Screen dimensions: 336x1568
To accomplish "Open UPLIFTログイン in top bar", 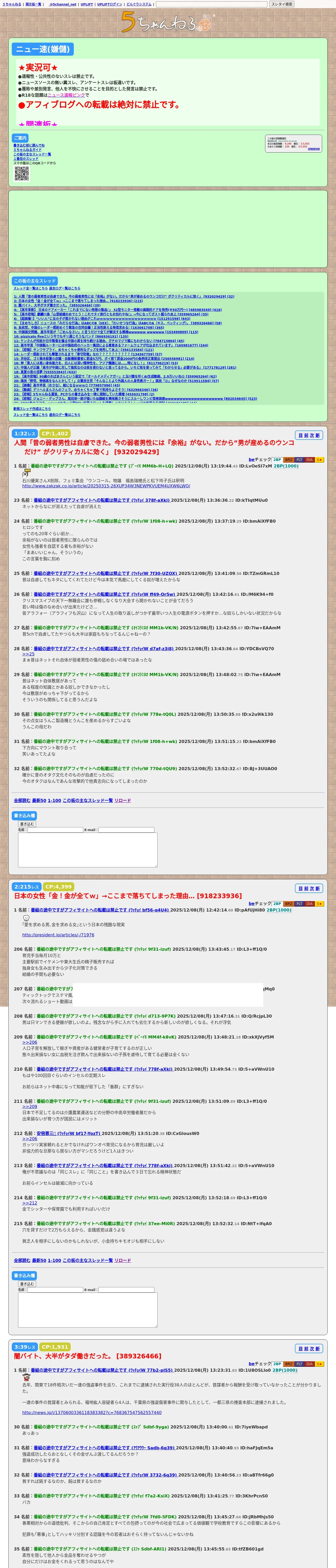I will [110, 4].
